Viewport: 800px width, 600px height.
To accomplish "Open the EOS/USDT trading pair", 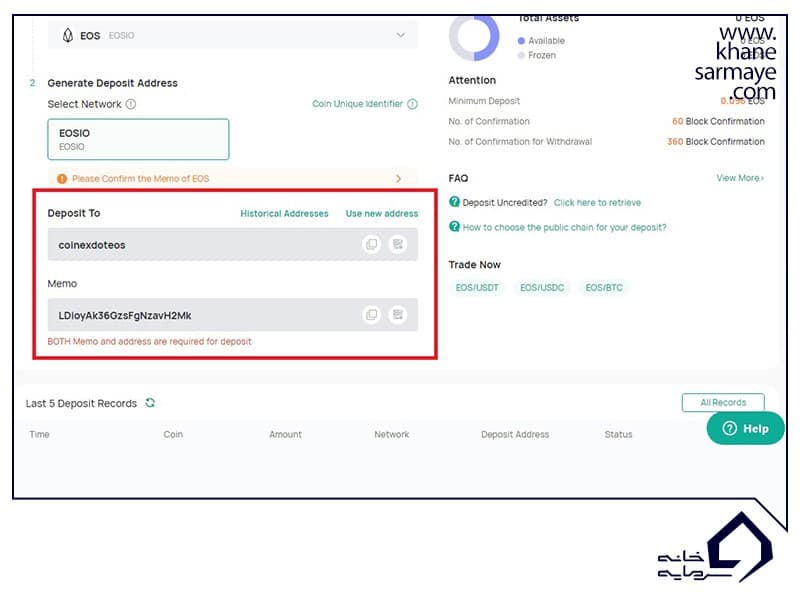I will point(477,288).
